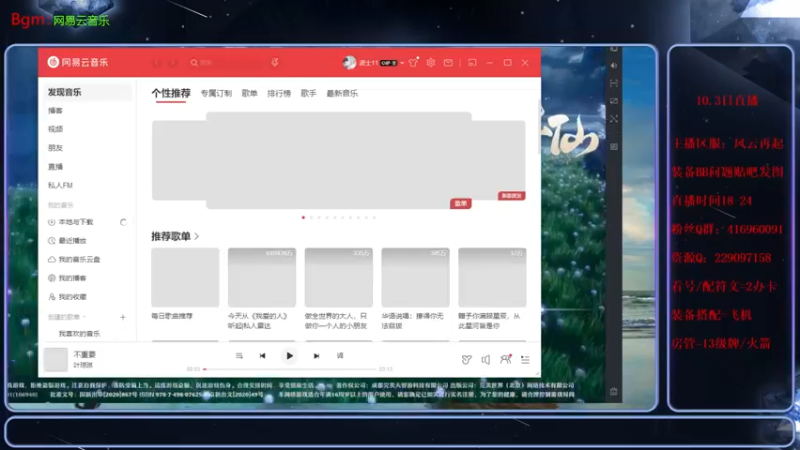Image resolution: width=800 pixels, height=450 pixels.
Task: Switch to 歌单 tab
Action: pyautogui.click(x=249, y=93)
